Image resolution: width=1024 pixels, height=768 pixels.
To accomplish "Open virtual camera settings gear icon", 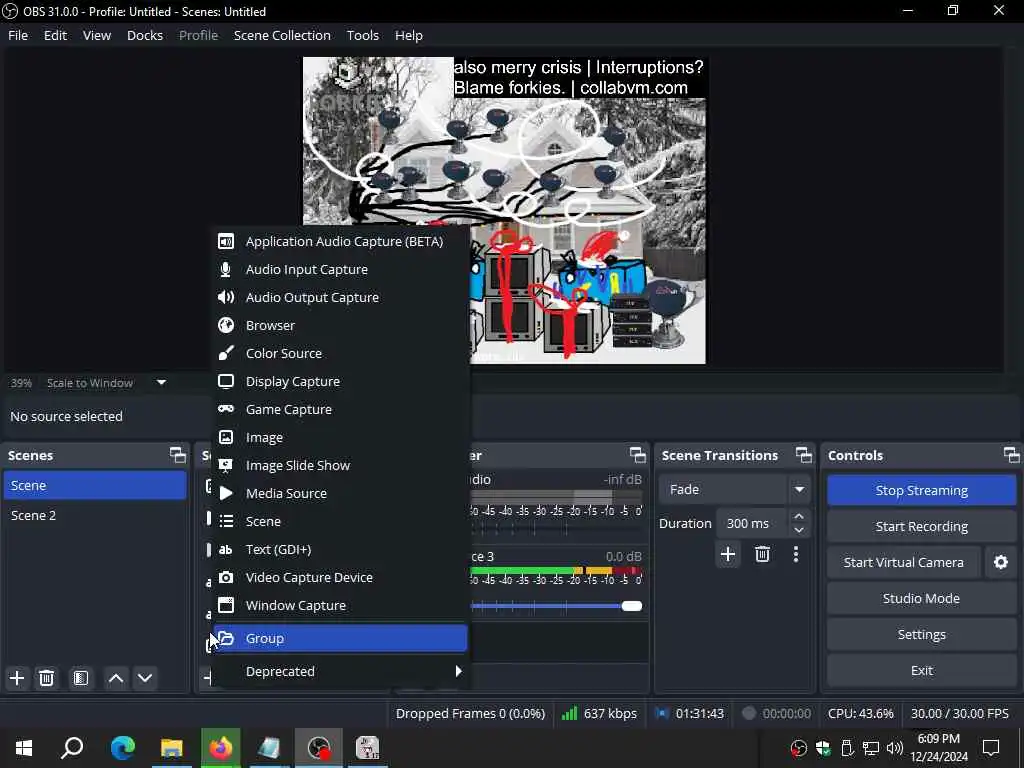I will 1000,562.
